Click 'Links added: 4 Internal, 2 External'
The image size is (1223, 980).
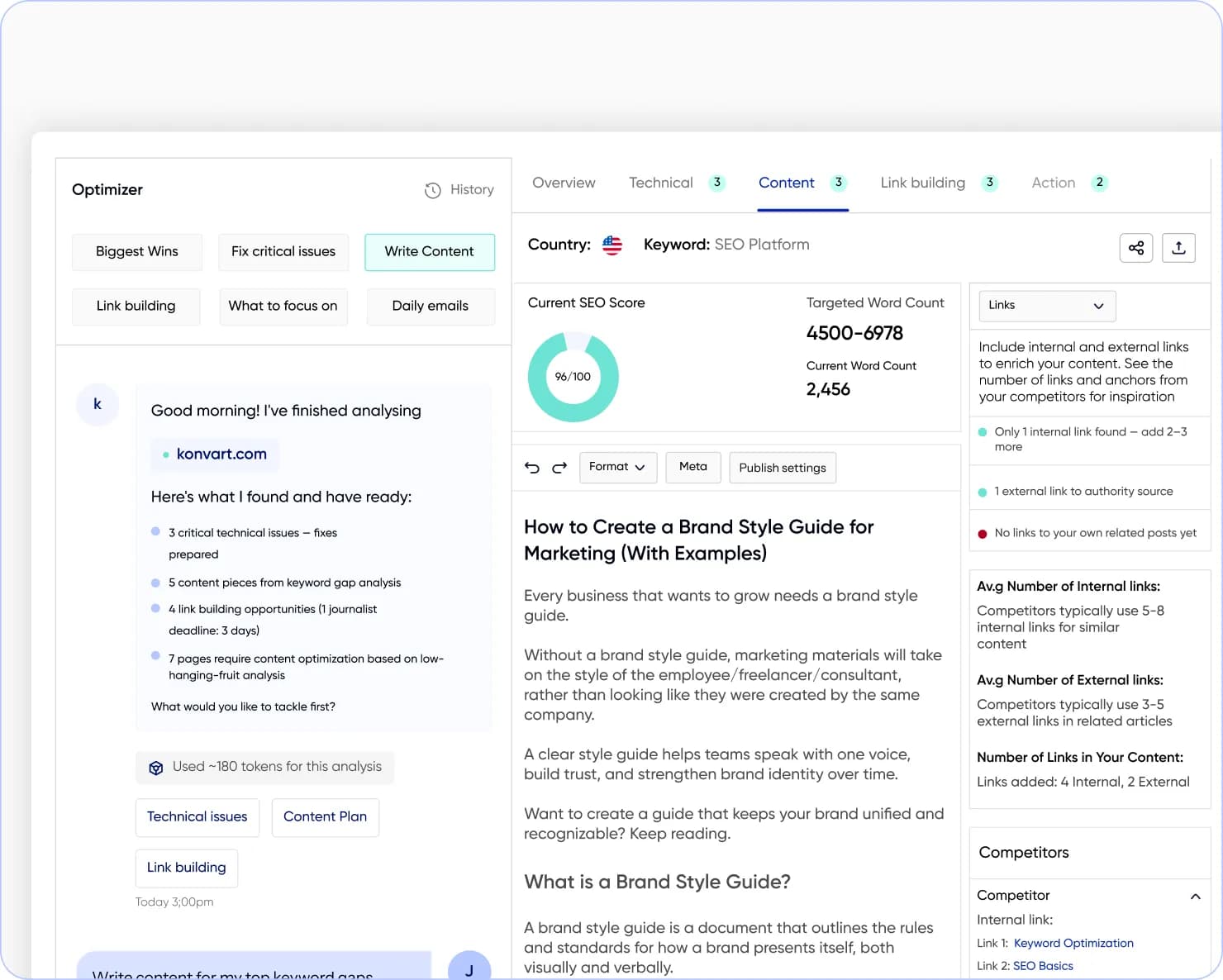pos(1083,783)
